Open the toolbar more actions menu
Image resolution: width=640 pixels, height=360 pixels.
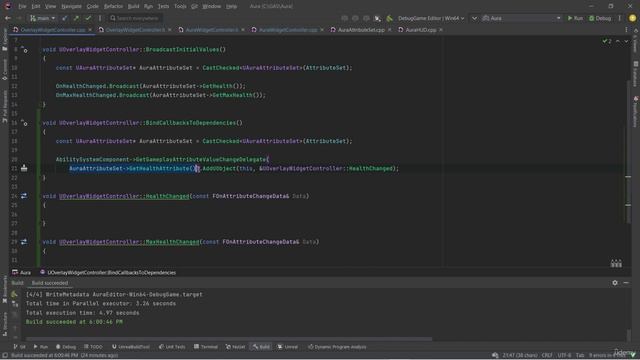pos(620,18)
